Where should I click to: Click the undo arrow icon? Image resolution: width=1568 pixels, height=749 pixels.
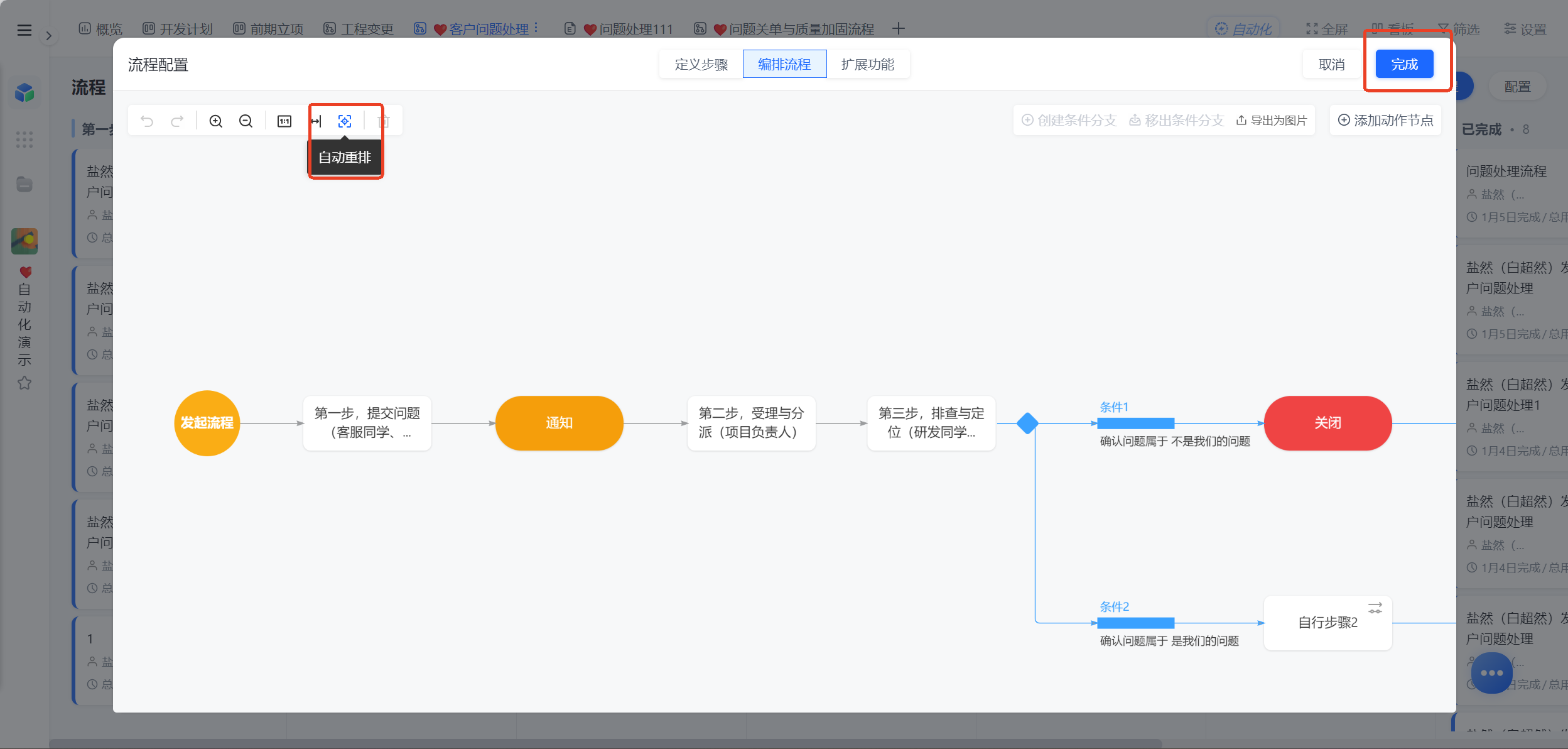click(x=147, y=121)
